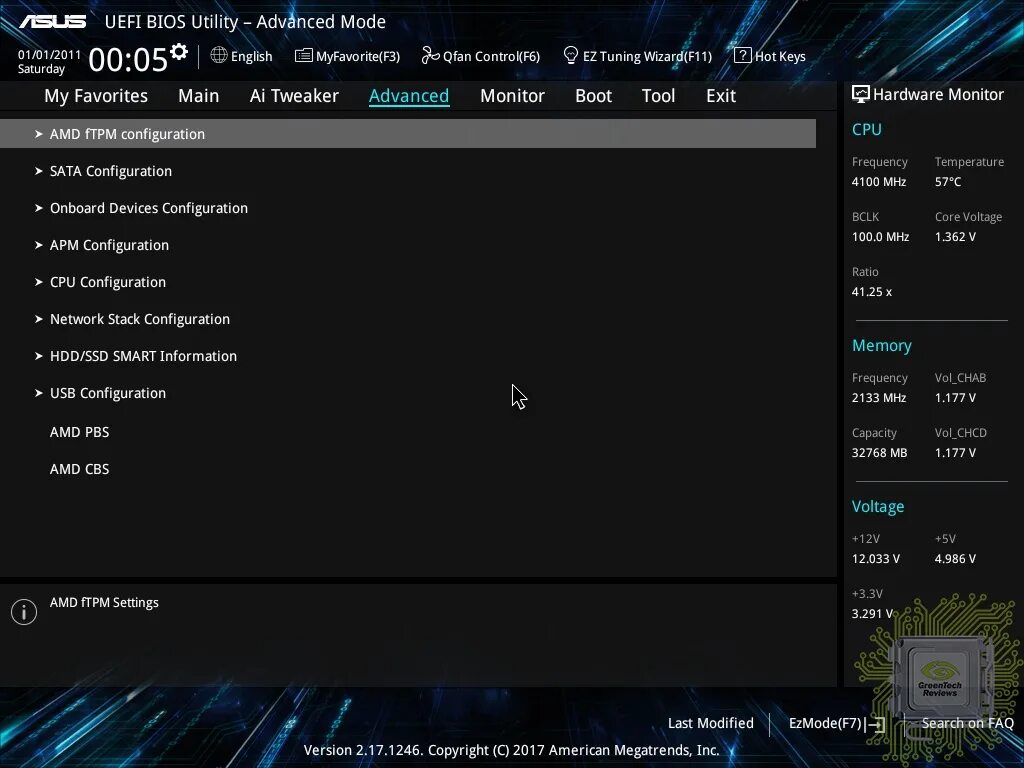Click the memory frequency value 2133 MHz

coord(878,397)
